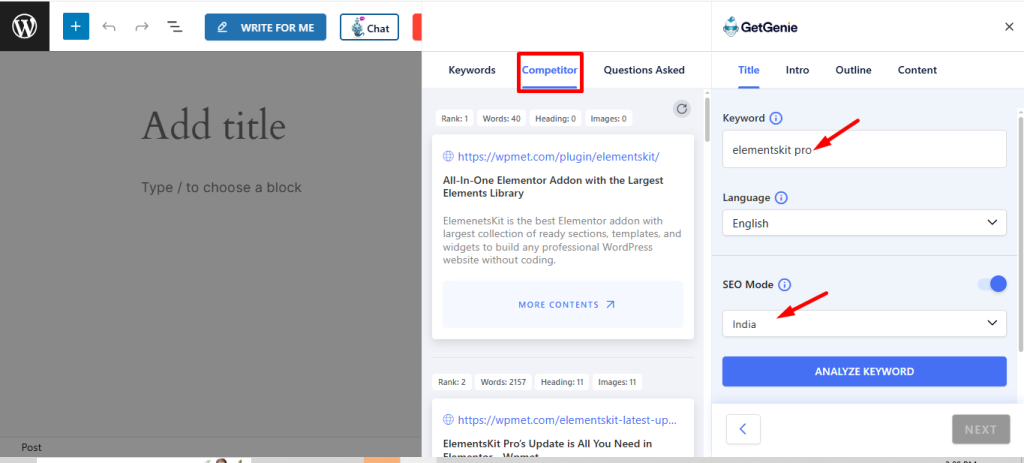Click the 'Heading: 0' badge
This screenshot has width=1024, height=463.
(x=555, y=119)
